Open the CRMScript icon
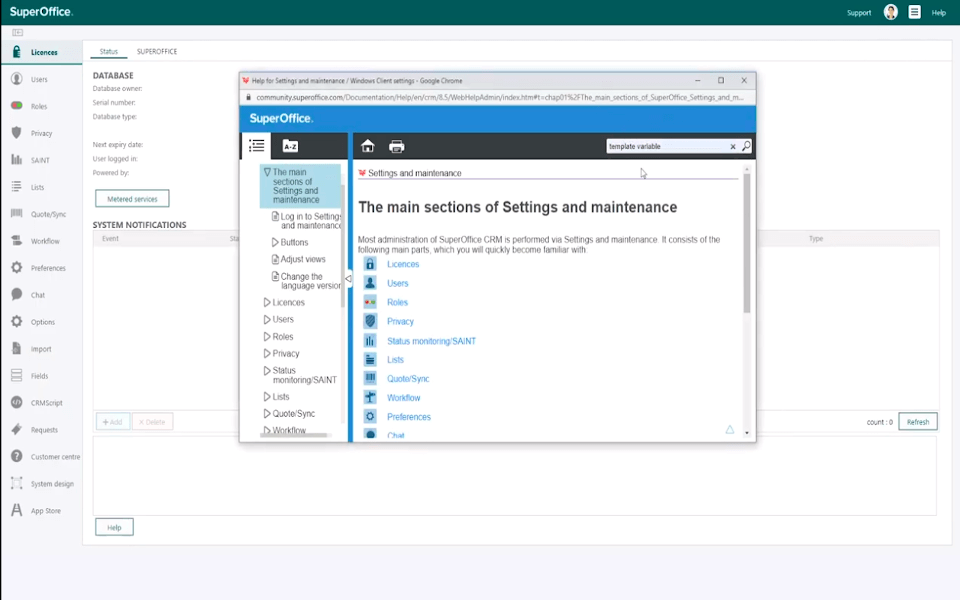 point(17,402)
